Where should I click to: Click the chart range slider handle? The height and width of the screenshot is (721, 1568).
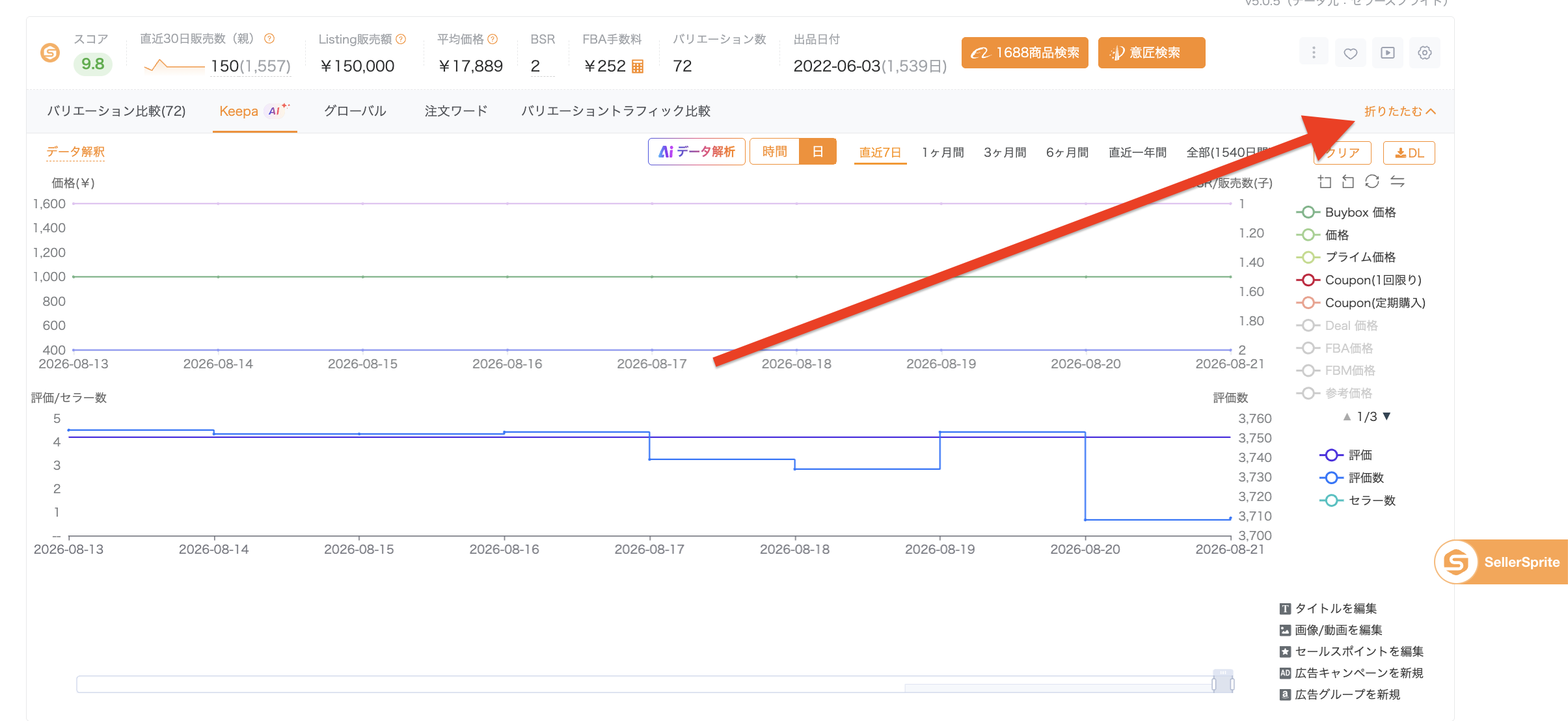(1223, 682)
